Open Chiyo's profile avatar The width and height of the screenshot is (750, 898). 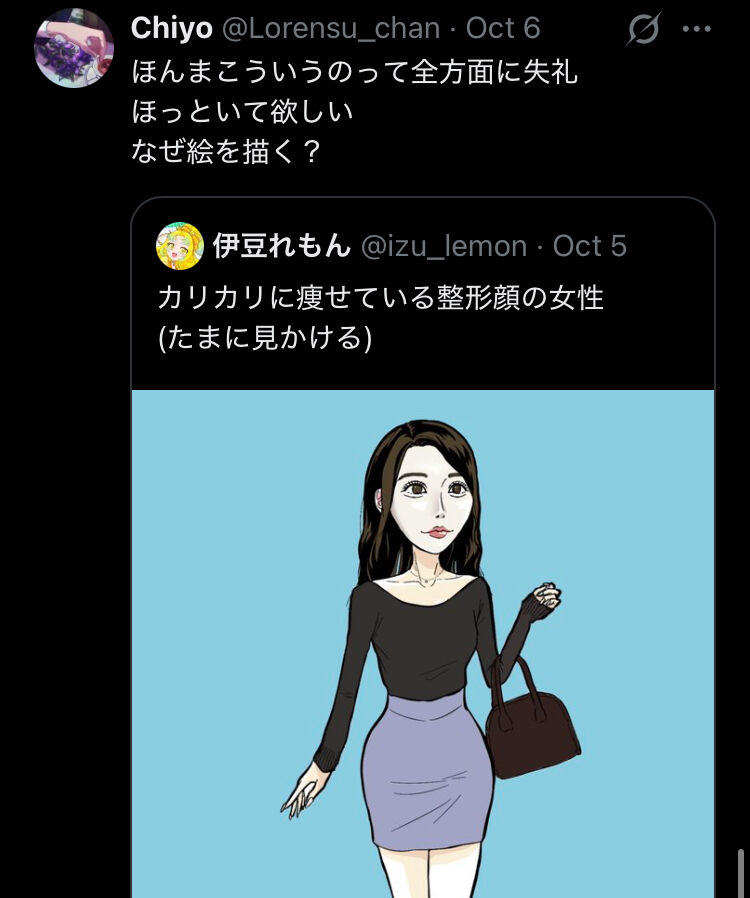pyautogui.click(x=74, y=49)
